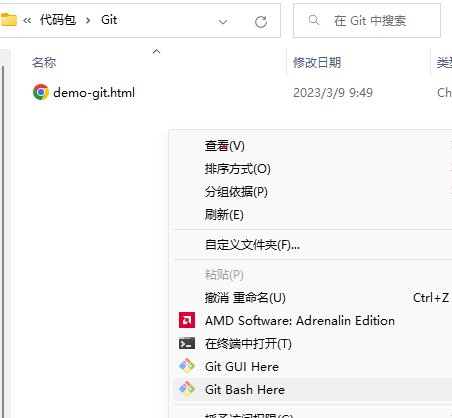The image size is (452, 418).
Task: Open the 分组依据(P) submenu
Action: tap(312, 192)
